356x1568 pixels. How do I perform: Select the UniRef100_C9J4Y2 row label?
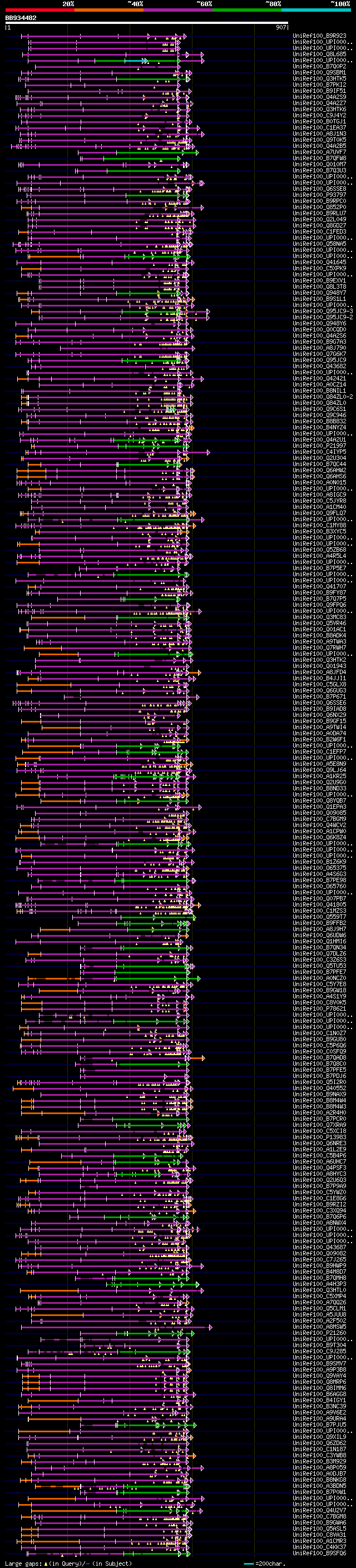[x=319, y=115]
